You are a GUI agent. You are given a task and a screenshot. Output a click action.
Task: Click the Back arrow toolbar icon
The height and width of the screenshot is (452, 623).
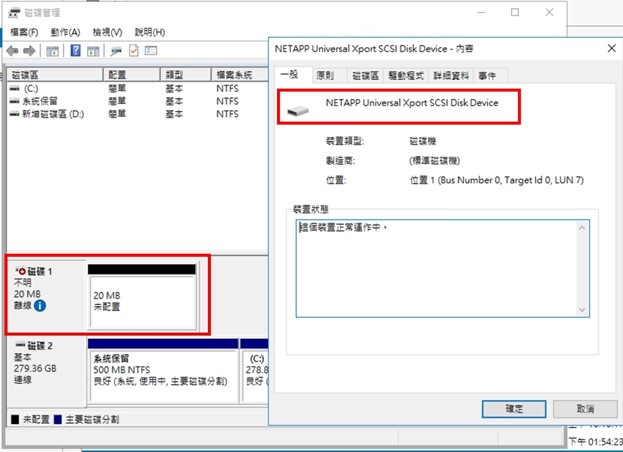12,50
